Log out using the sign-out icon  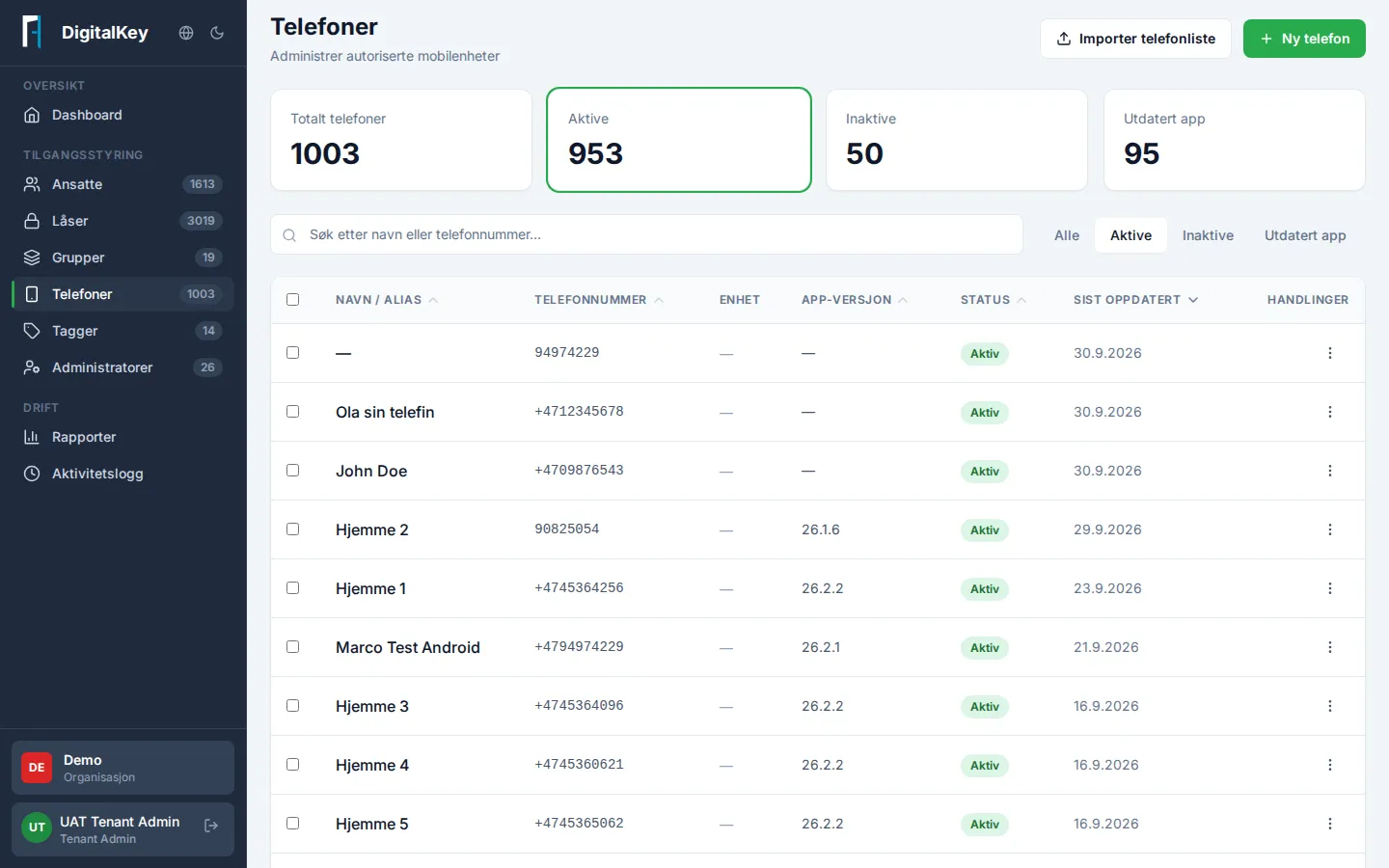click(x=211, y=826)
